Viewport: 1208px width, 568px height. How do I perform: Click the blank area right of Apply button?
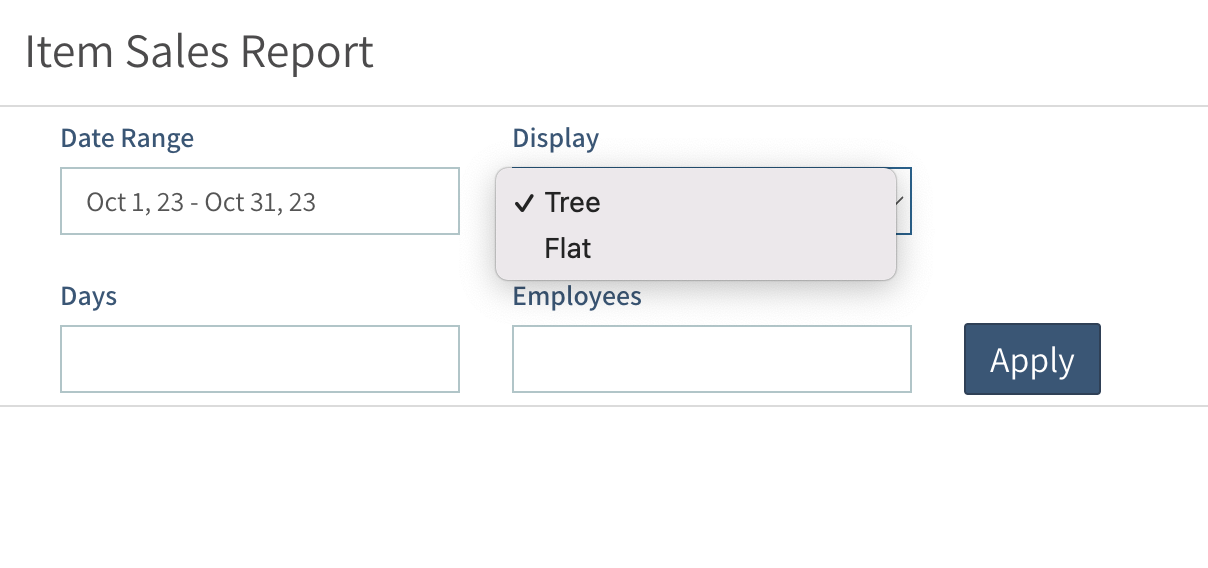1155,359
